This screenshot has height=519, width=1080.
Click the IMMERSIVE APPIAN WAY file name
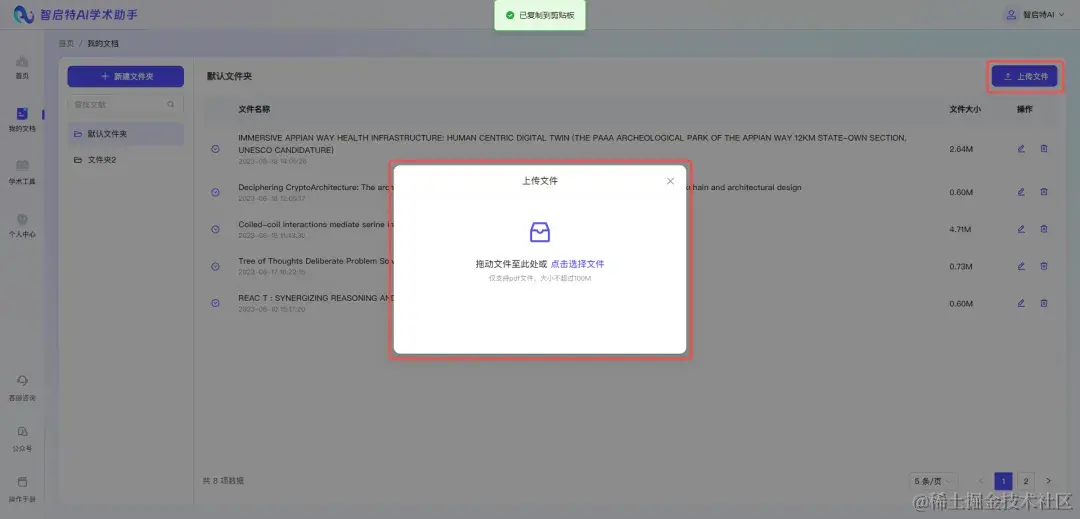click(x=572, y=143)
